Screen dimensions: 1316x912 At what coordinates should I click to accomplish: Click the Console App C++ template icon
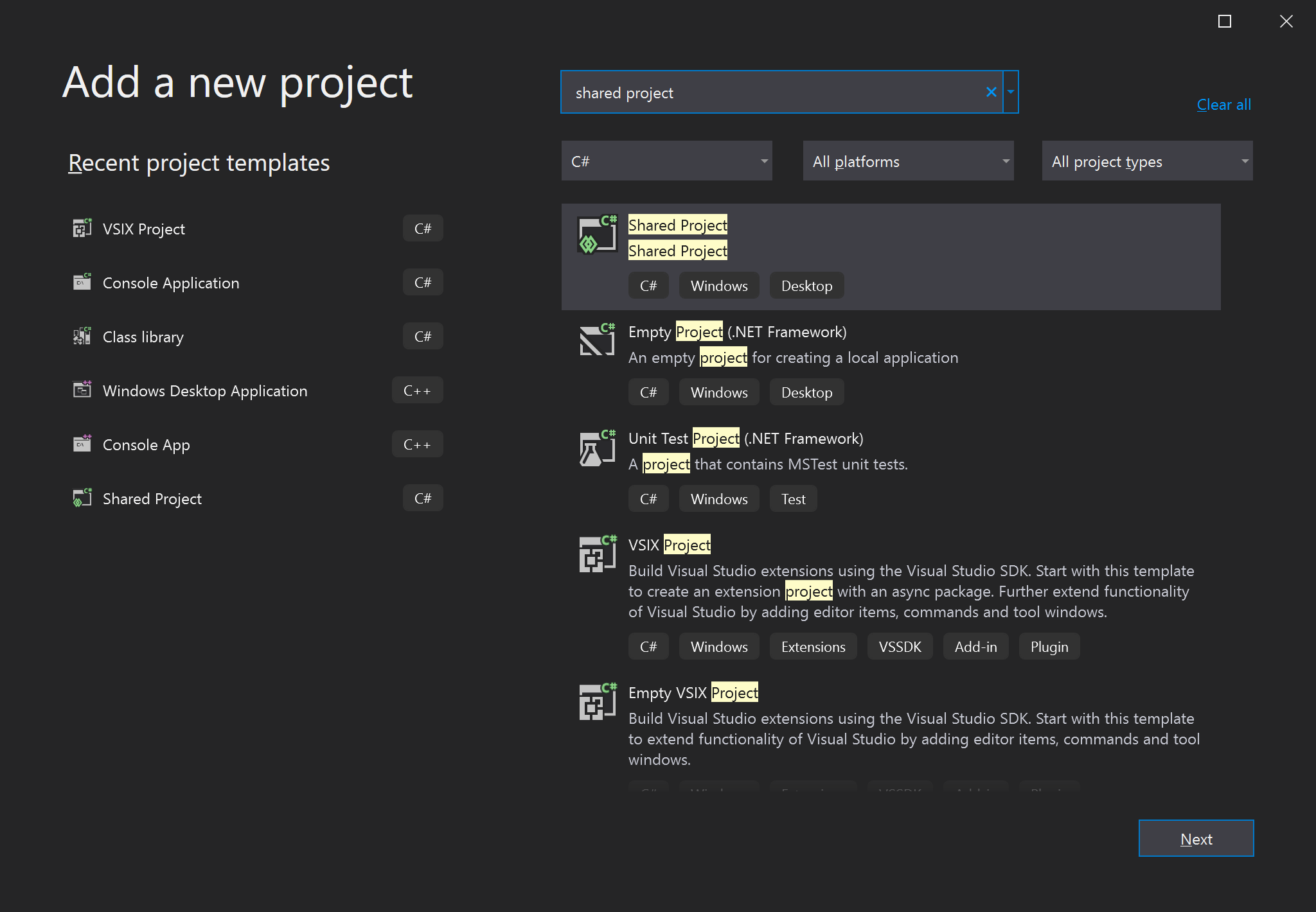pos(80,444)
